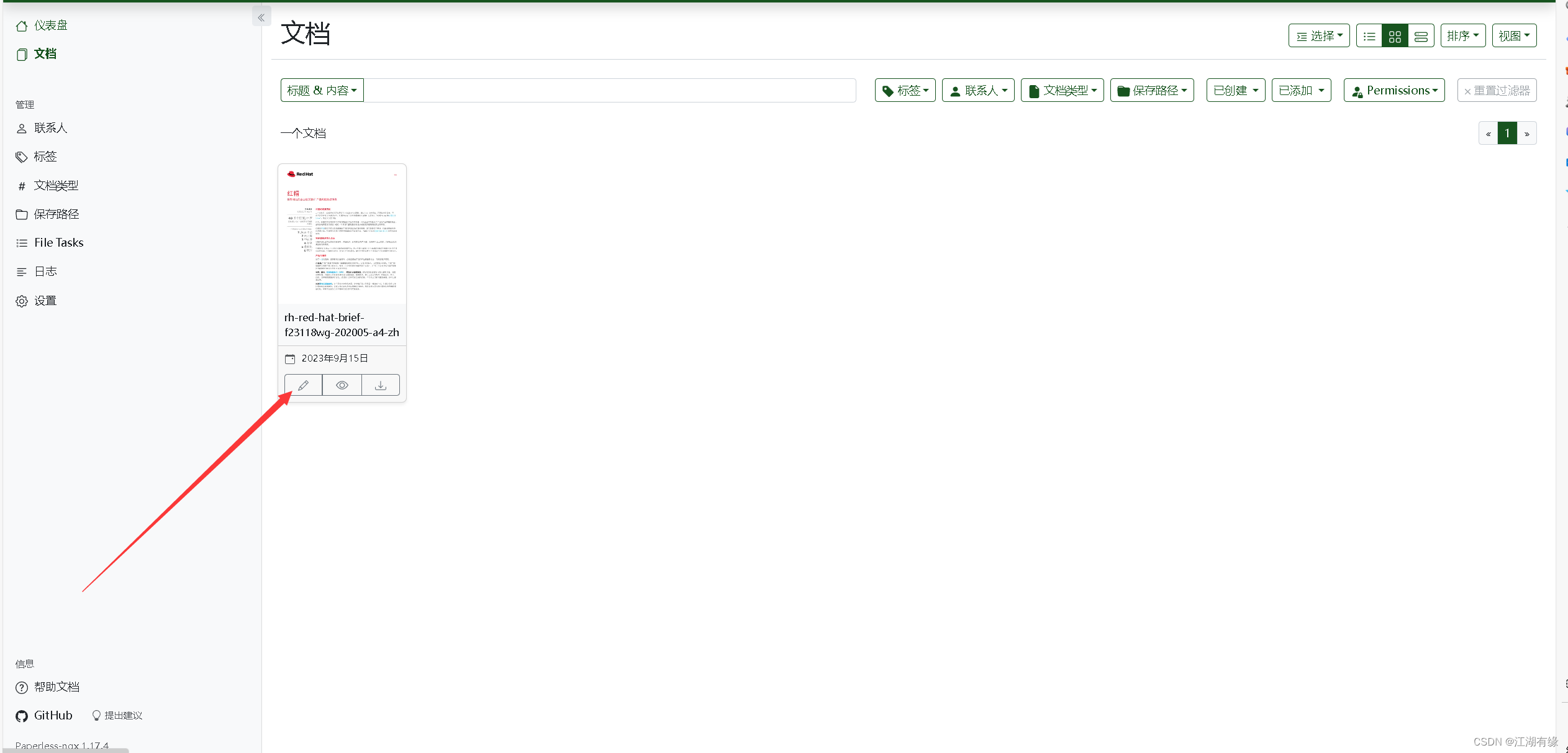
Task: Click the Red Hat document thumbnail
Action: [x=342, y=235]
